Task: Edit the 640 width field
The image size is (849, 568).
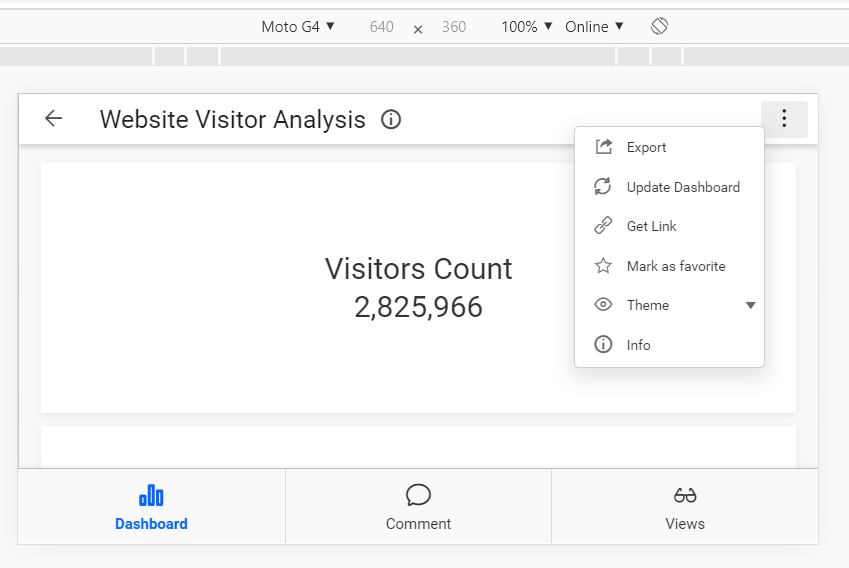Action: (x=381, y=27)
